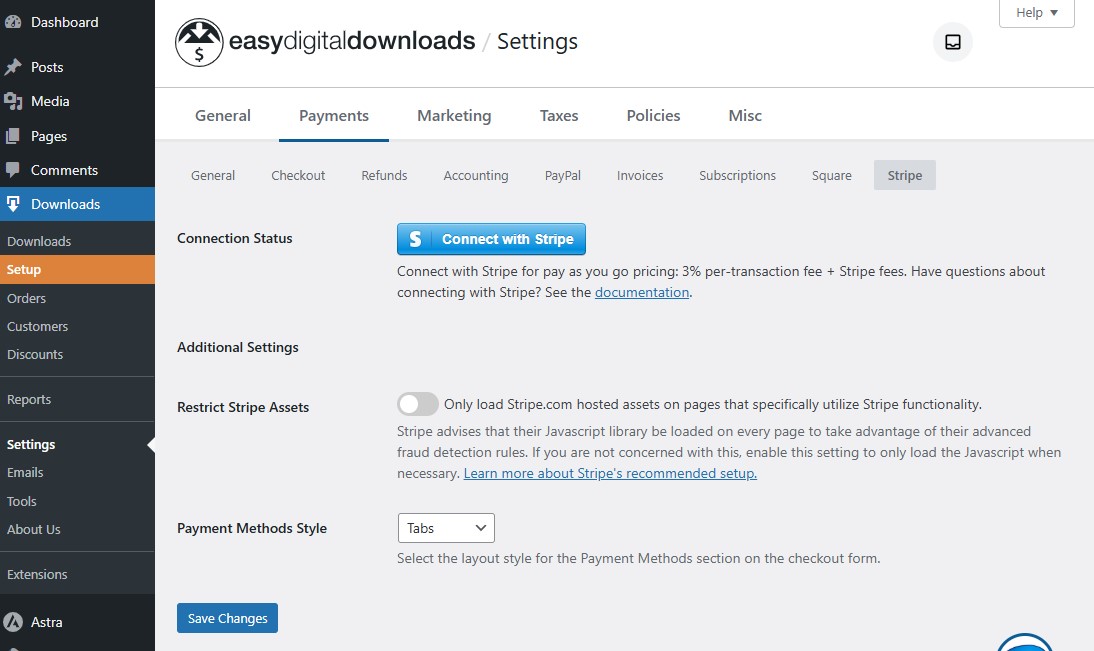
Task: Open the notifications inbox icon
Action: (x=953, y=42)
